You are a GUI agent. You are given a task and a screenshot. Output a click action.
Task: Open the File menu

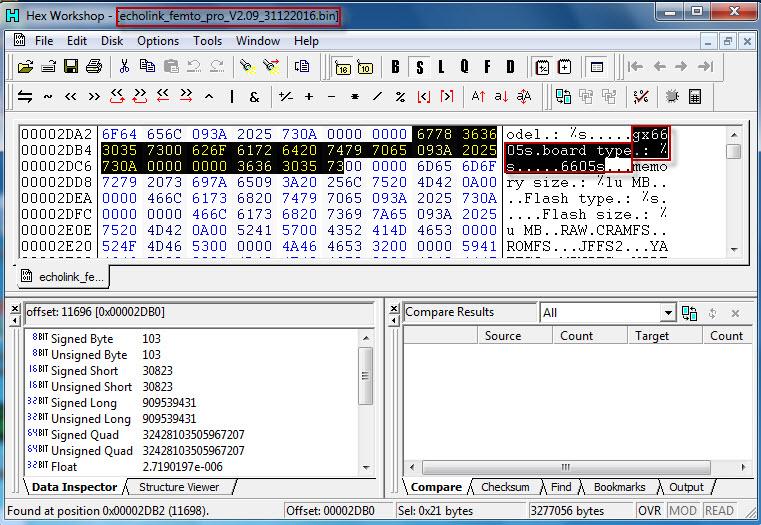pyautogui.click(x=44, y=41)
